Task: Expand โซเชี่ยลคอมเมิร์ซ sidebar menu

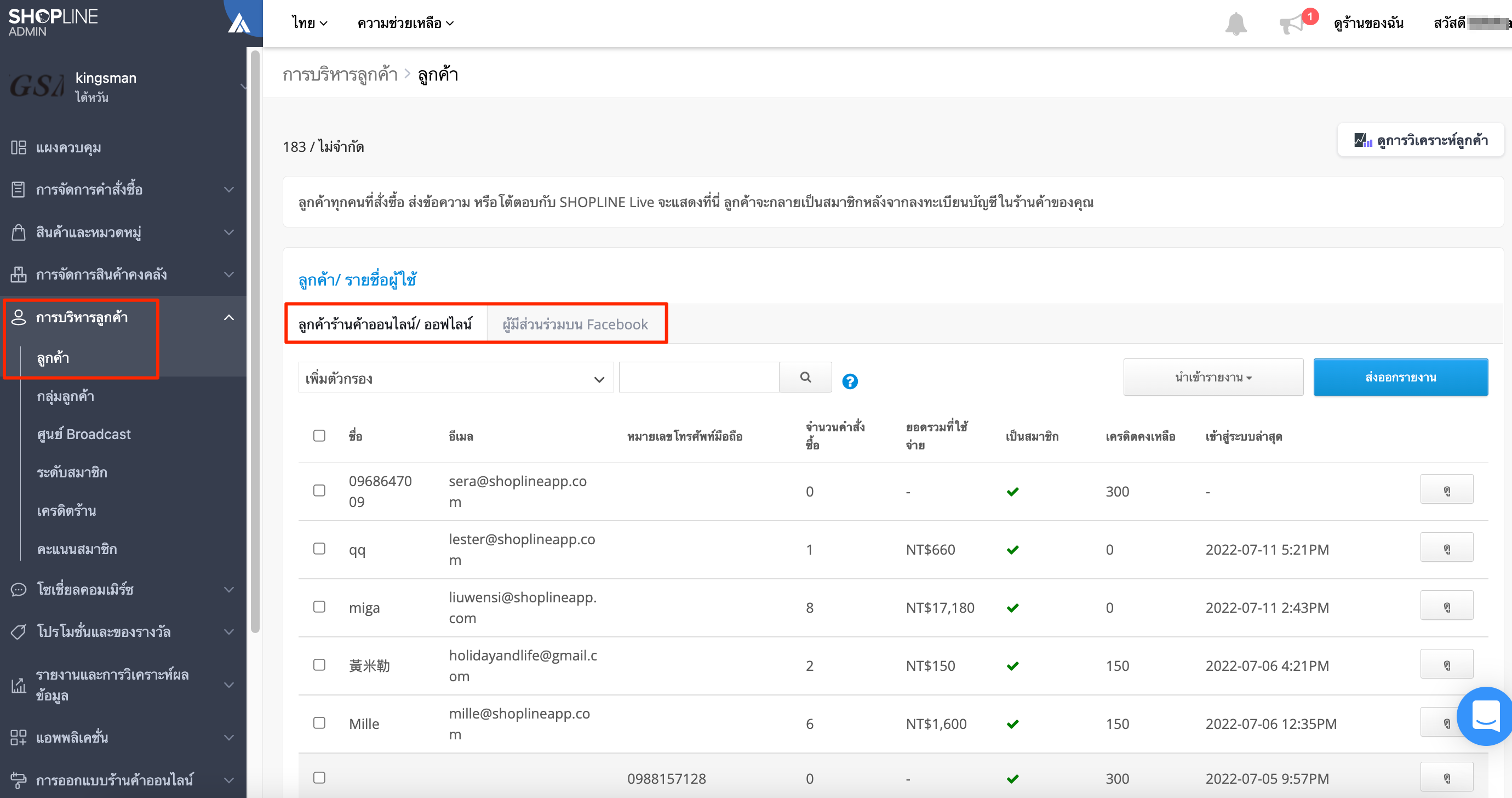Action: [229, 589]
